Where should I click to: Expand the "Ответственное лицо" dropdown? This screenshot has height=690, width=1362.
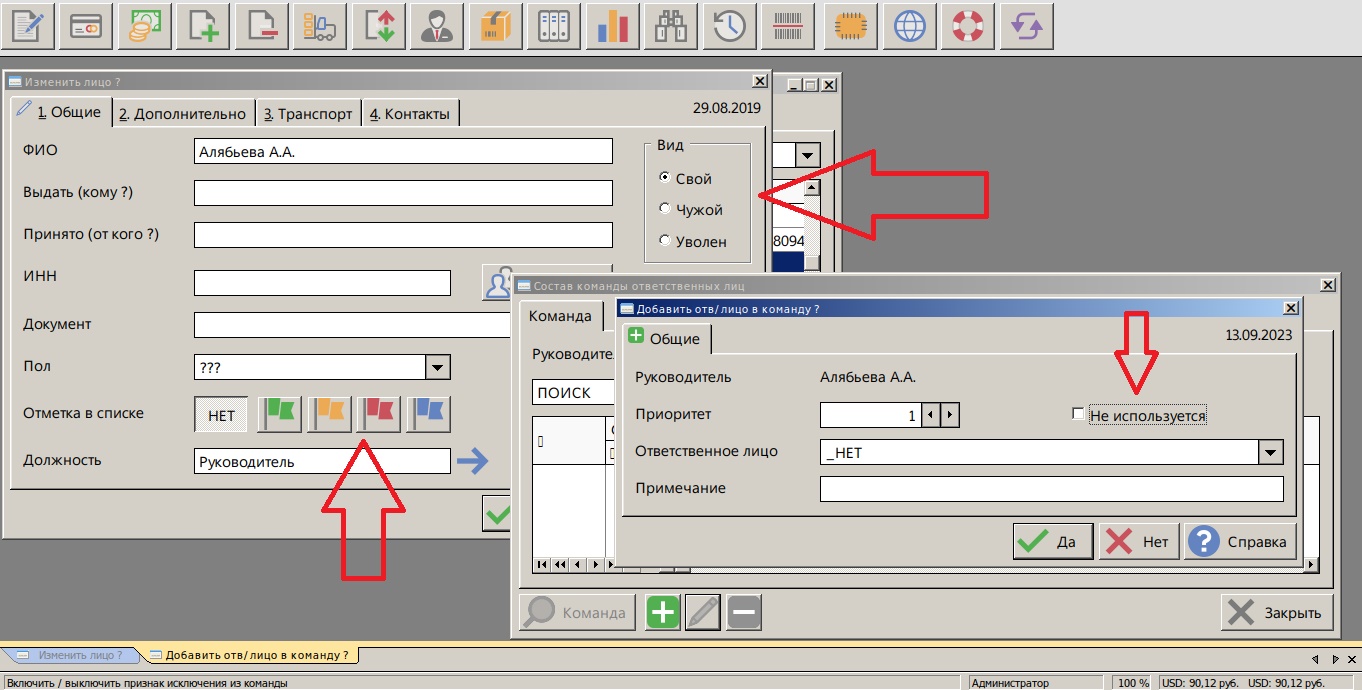tap(1270, 453)
